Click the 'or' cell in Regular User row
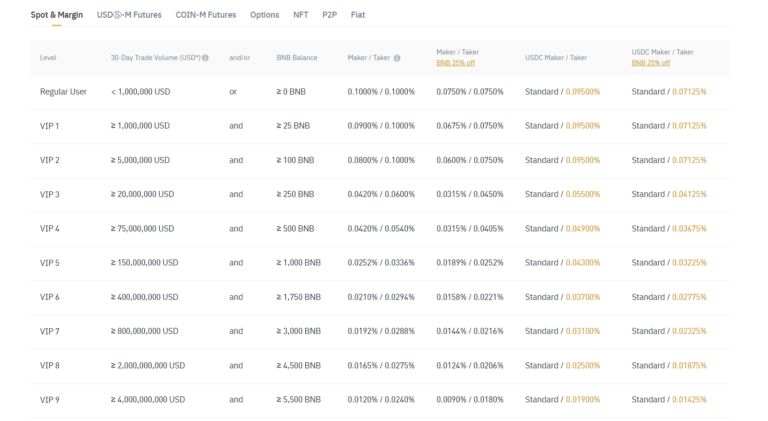The height and width of the screenshot is (421, 768). coord(233,92)
